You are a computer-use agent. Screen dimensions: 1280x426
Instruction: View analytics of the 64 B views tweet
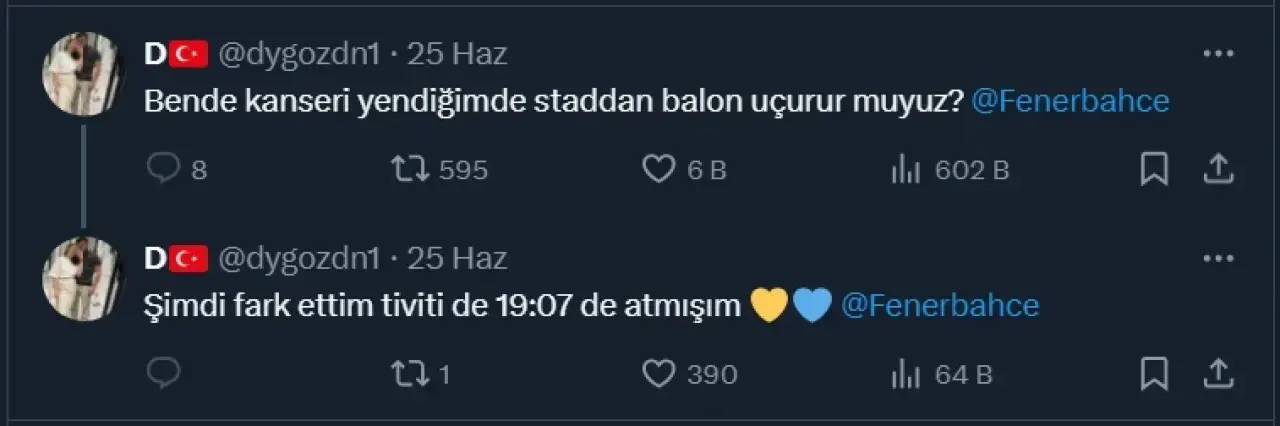click(x=905, y=374)
